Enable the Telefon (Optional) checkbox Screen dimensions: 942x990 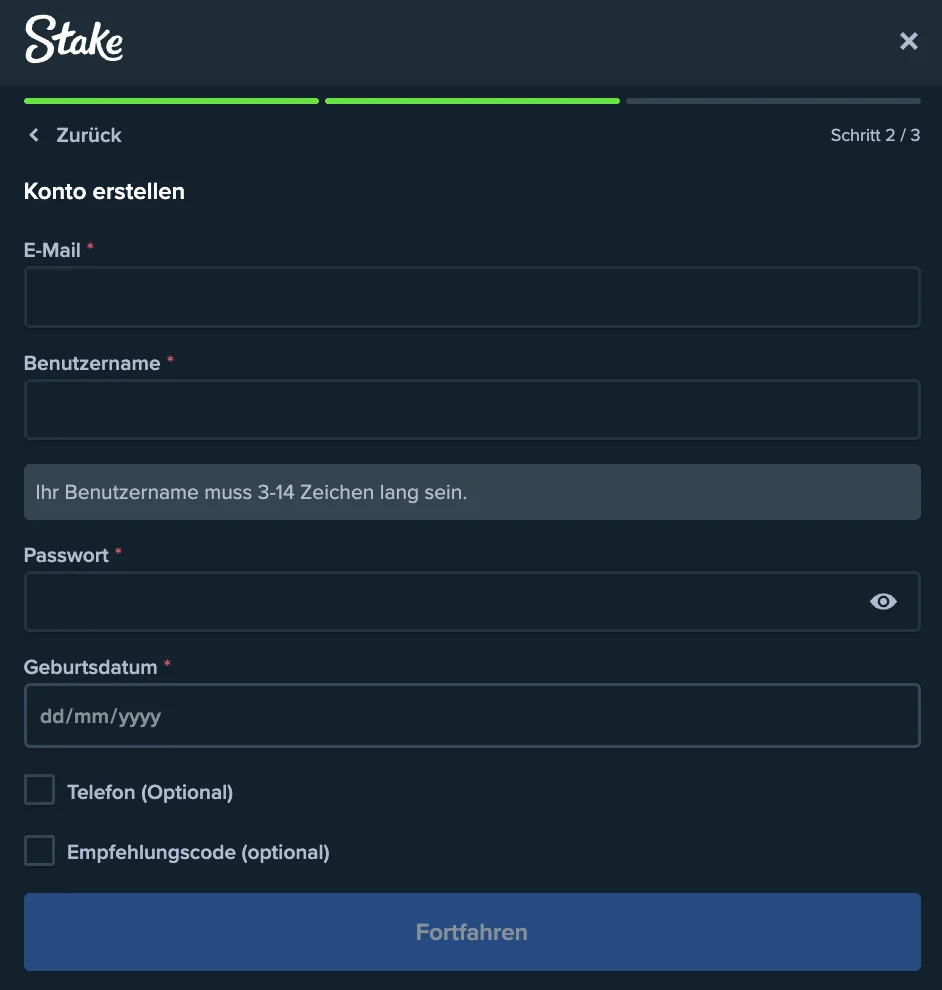point(39,789)
